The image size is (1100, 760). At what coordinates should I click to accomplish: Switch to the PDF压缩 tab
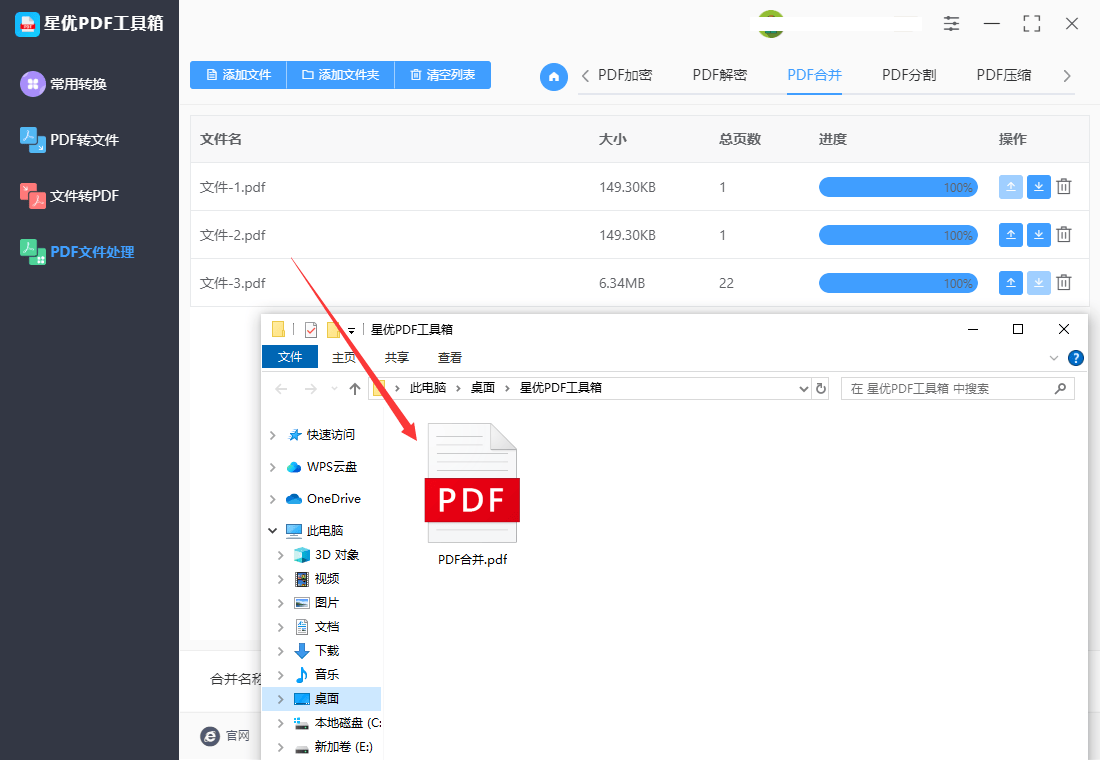[1004, 75]
